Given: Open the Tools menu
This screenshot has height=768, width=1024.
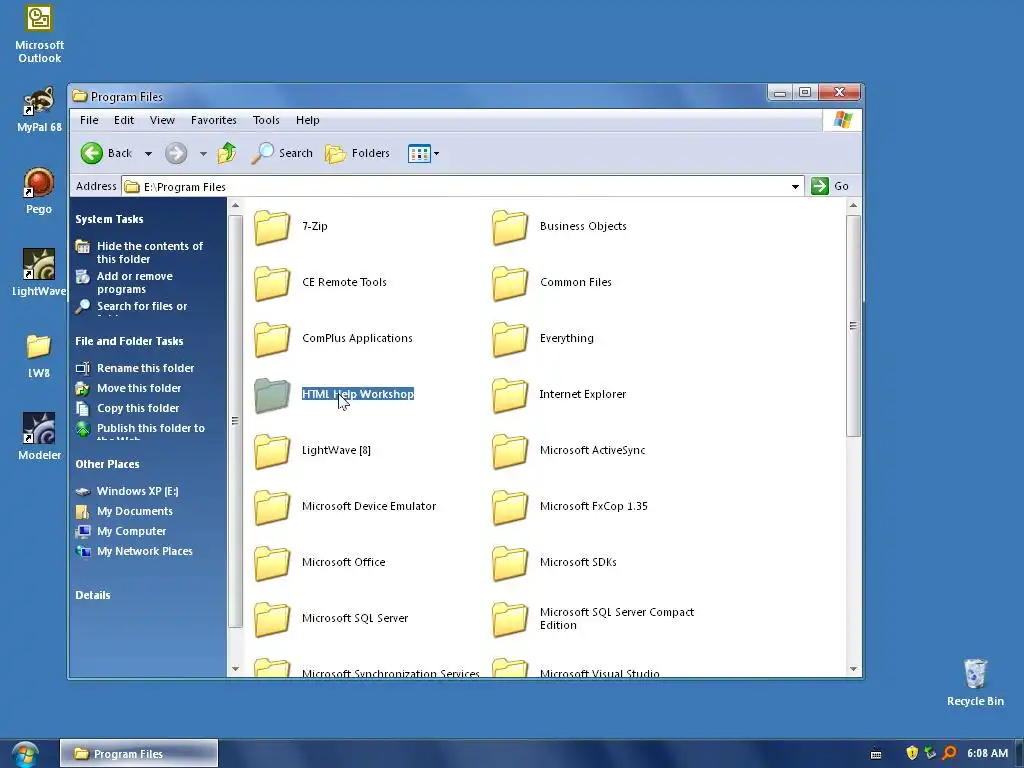Looking at the screenshot, I should (266, 120).
